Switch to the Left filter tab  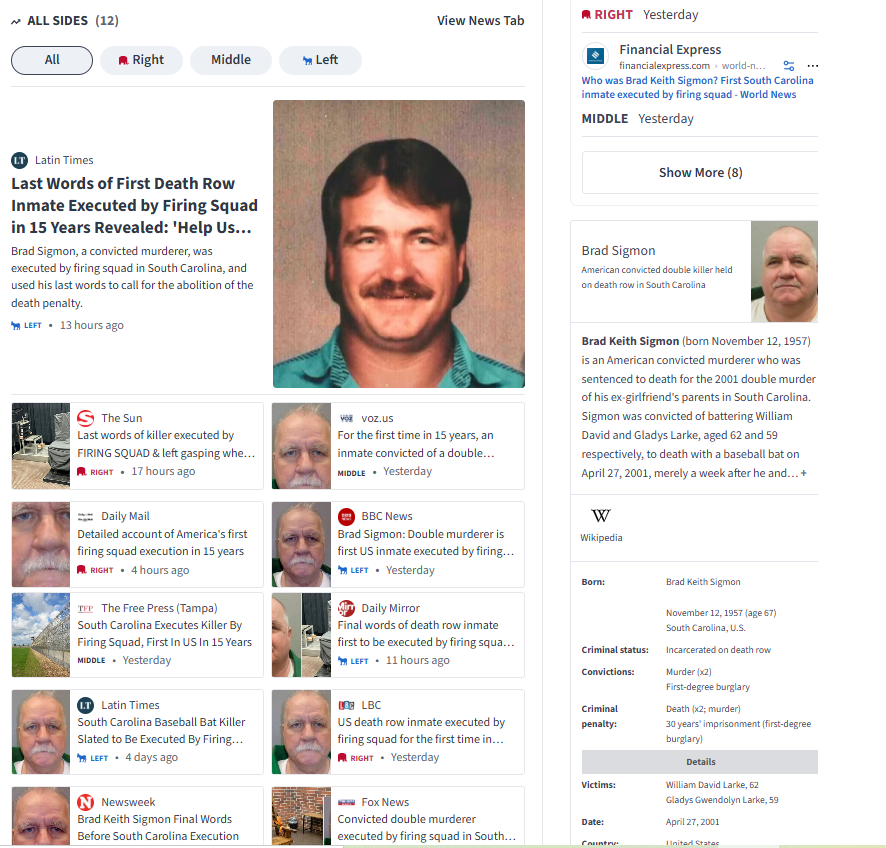320,60
